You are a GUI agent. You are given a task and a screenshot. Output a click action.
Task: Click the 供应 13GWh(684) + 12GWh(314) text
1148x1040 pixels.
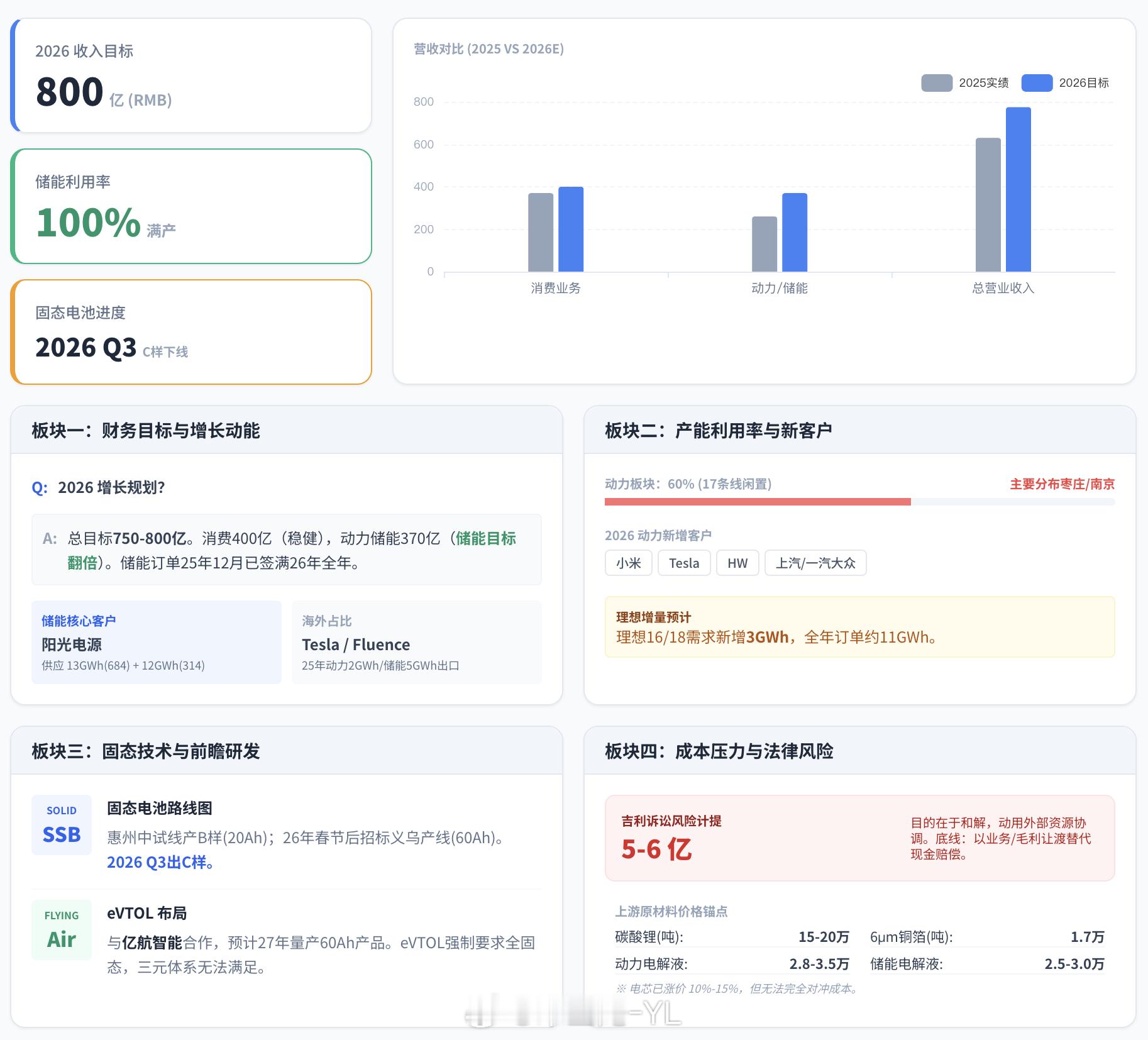point(123,666)
